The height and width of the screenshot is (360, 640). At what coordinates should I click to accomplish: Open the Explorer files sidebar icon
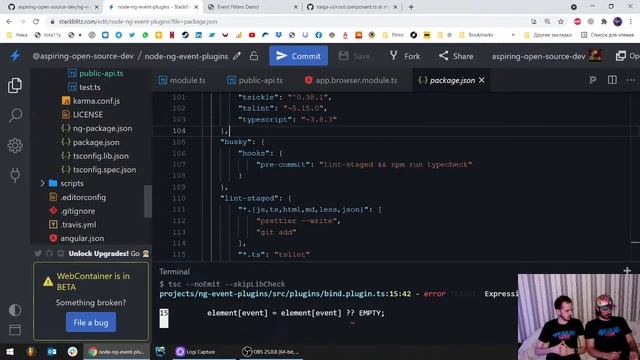click(15, 85)
